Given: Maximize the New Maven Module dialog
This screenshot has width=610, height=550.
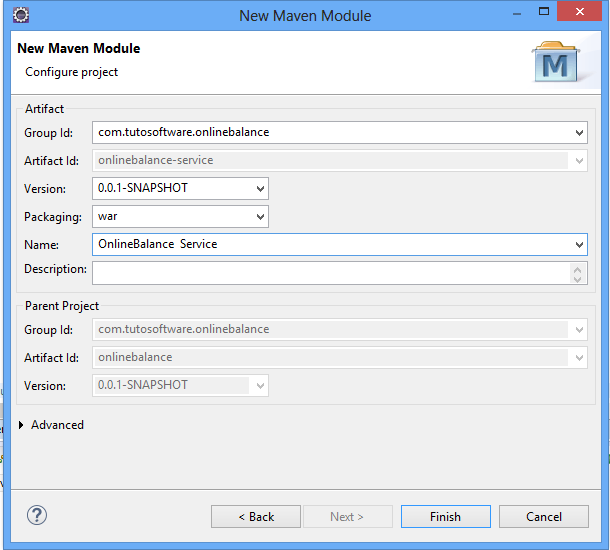Looking at the screenshot, I should click(544, 11).
